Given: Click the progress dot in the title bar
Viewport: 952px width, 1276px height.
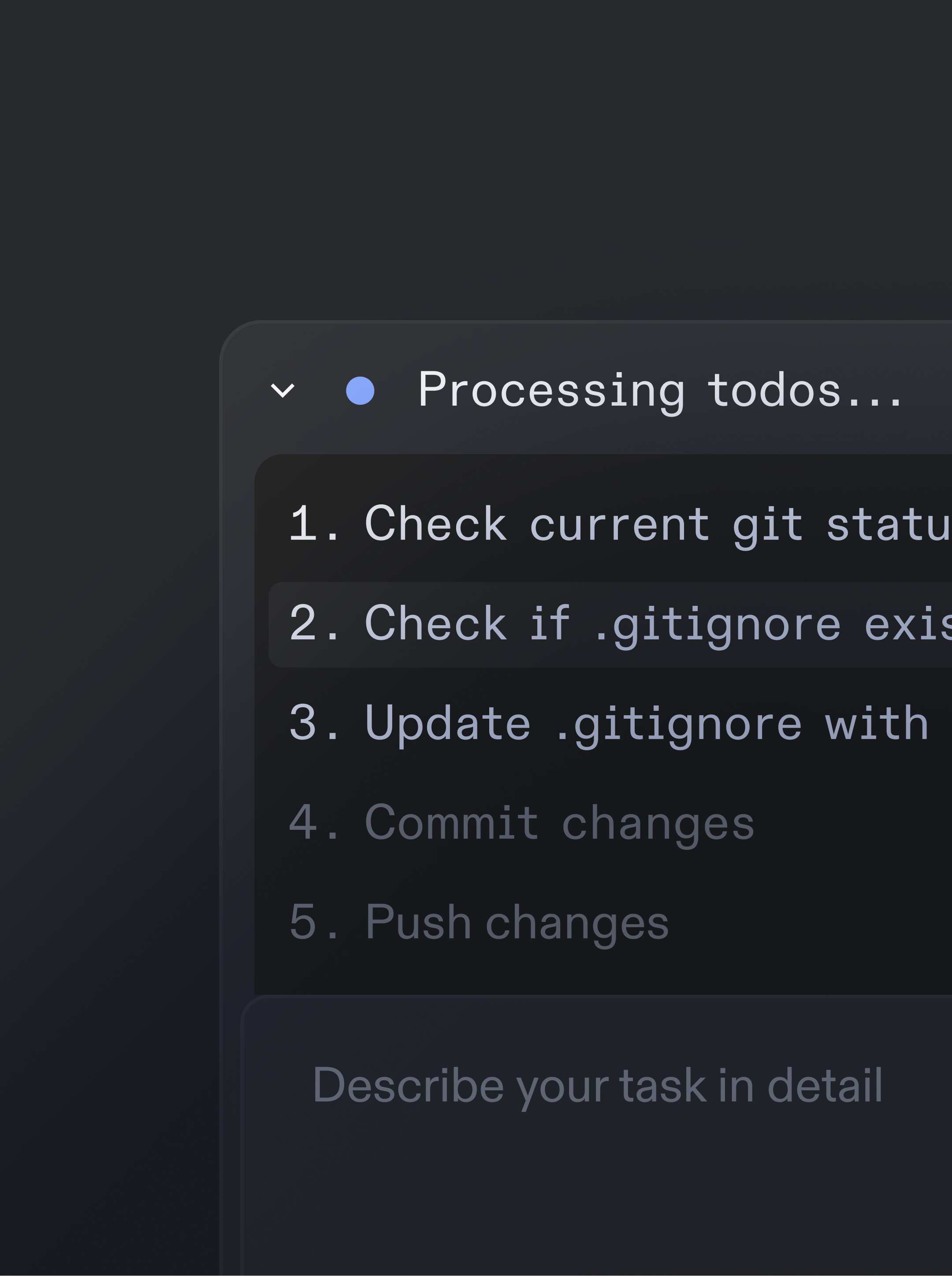Looking at the screenshot, I should [360, 391].
